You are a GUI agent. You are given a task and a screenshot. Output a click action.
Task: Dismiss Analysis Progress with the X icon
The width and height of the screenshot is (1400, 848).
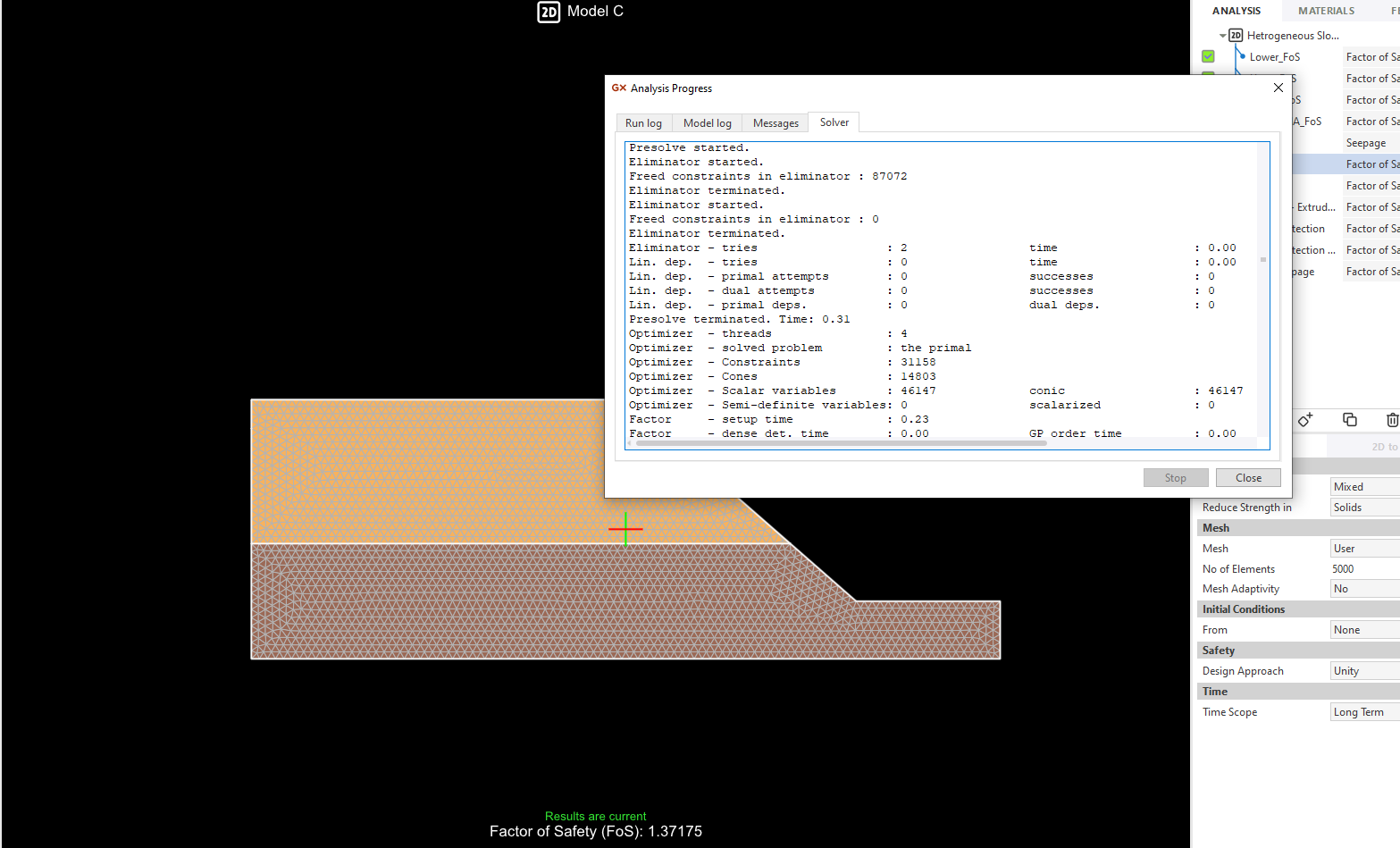[x=1278, y=88]
